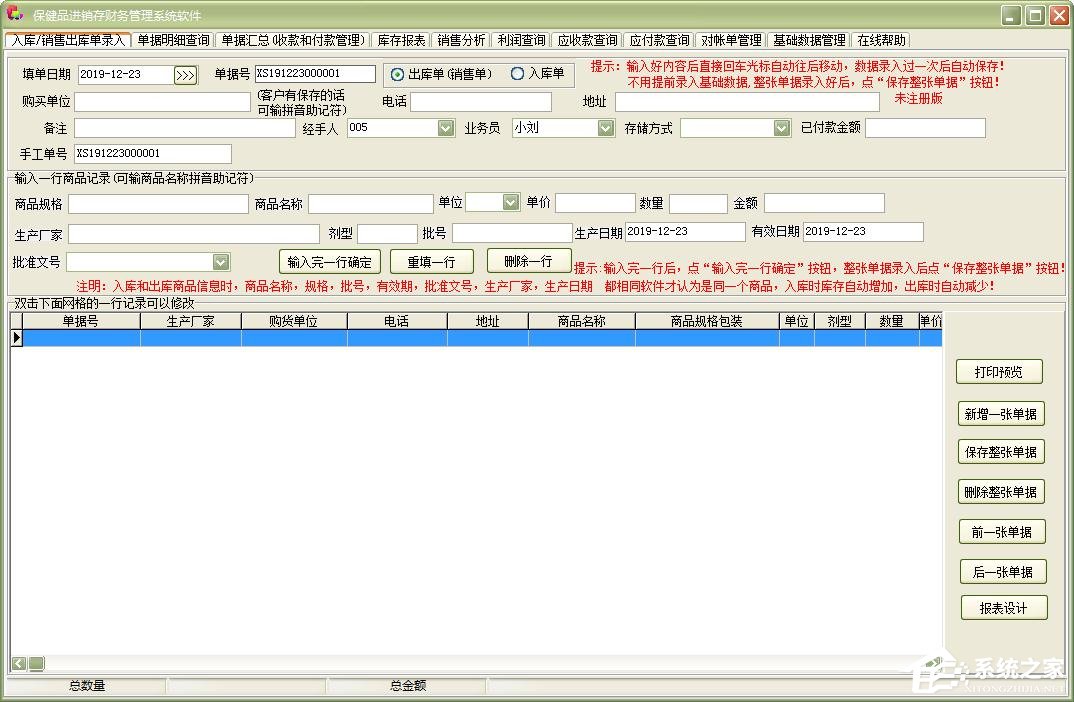Click the 单据号 input field
This screenshot has width=1074, height=702.
315,73
